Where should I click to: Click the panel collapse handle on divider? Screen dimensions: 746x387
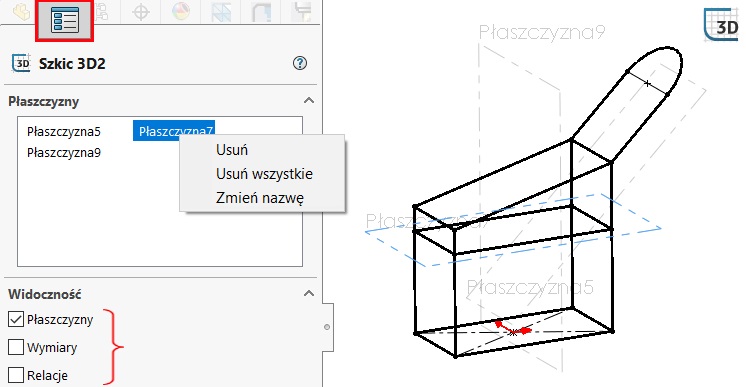click(327, 327)
